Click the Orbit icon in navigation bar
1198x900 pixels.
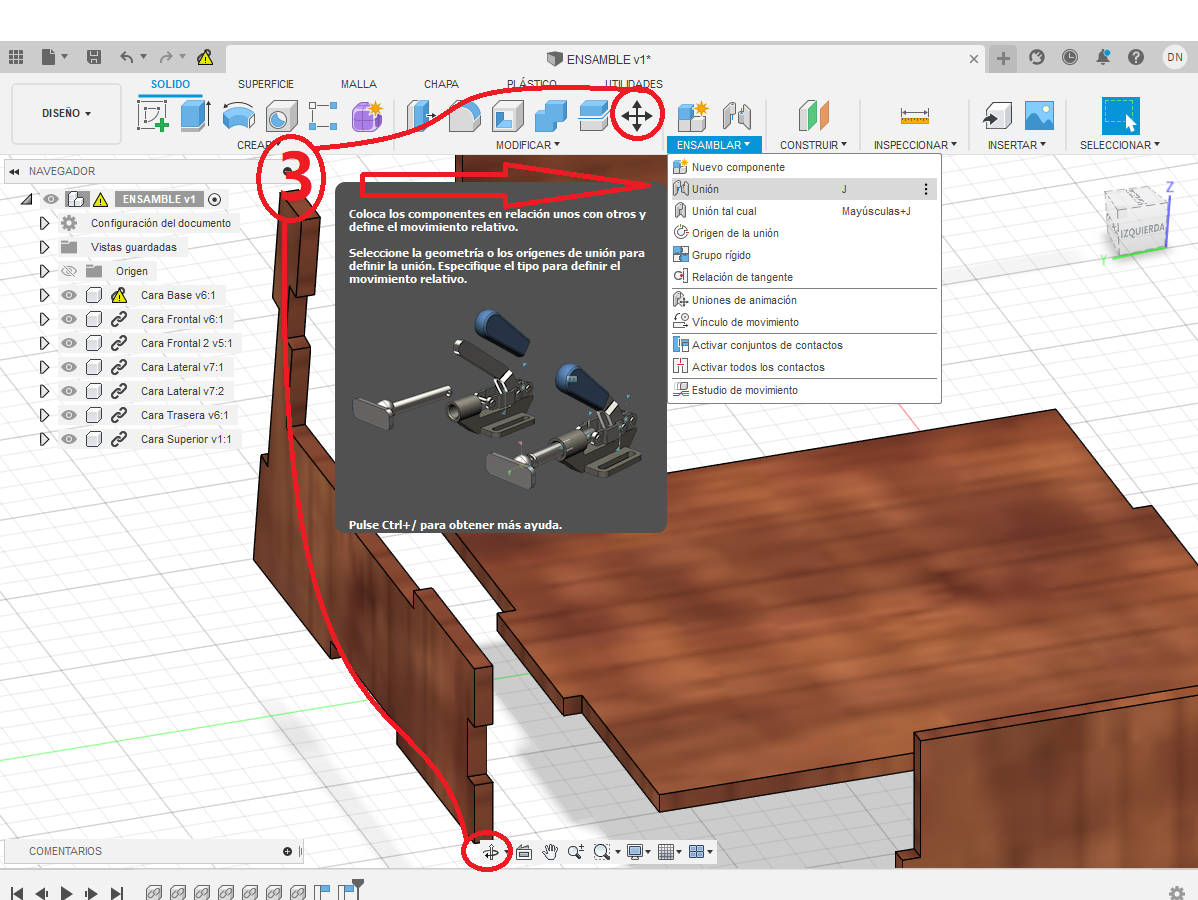pyautogui.click(x=491, y=852)
